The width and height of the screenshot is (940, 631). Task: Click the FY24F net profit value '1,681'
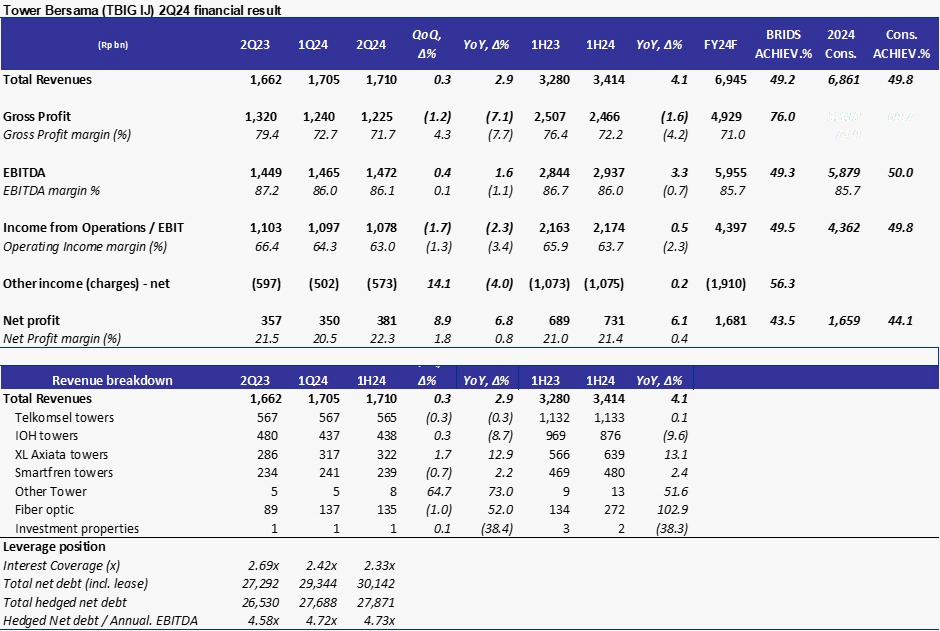(x=731, y=321)
